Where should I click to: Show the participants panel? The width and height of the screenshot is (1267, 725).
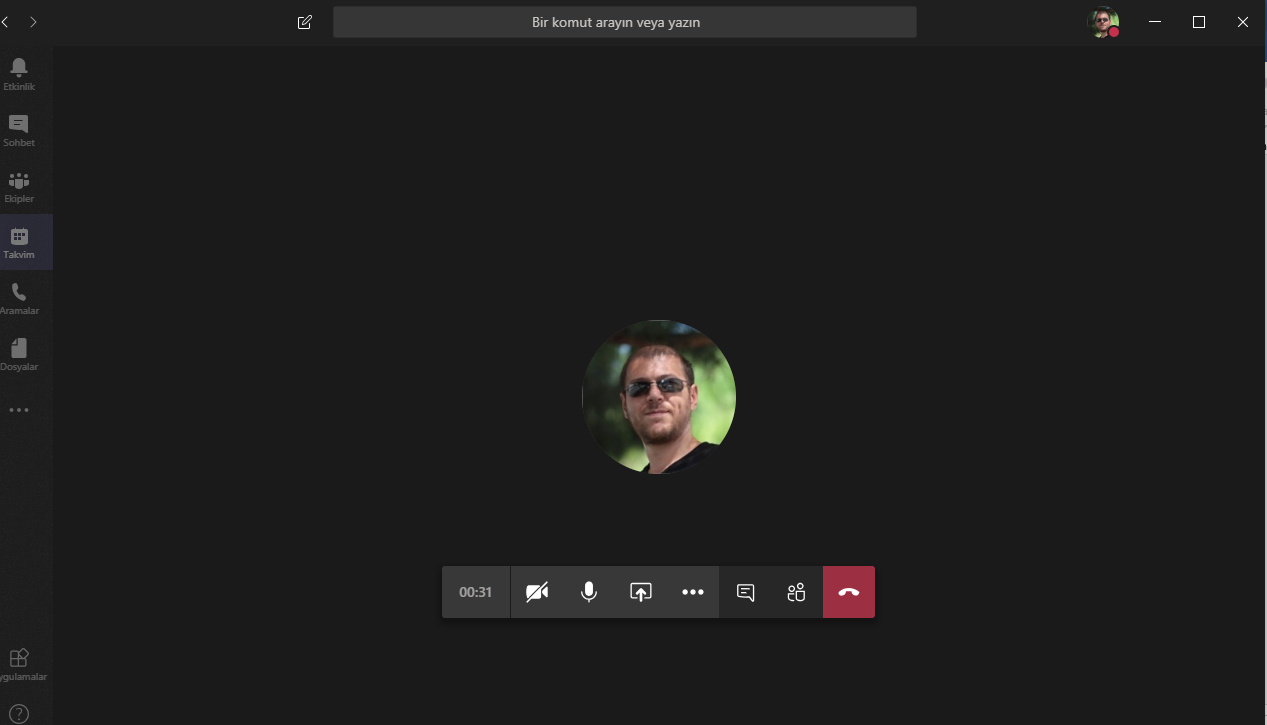796,592
